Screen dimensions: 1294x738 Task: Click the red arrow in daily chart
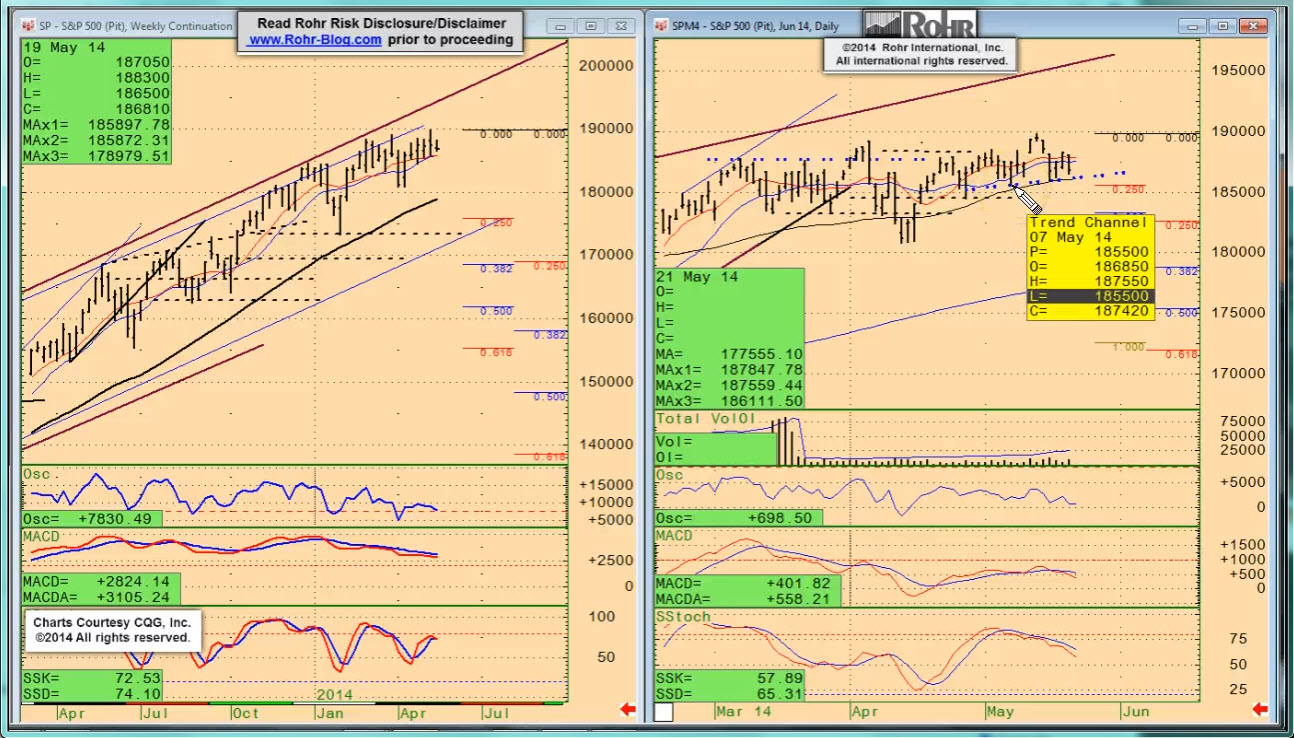(1260, 710)
